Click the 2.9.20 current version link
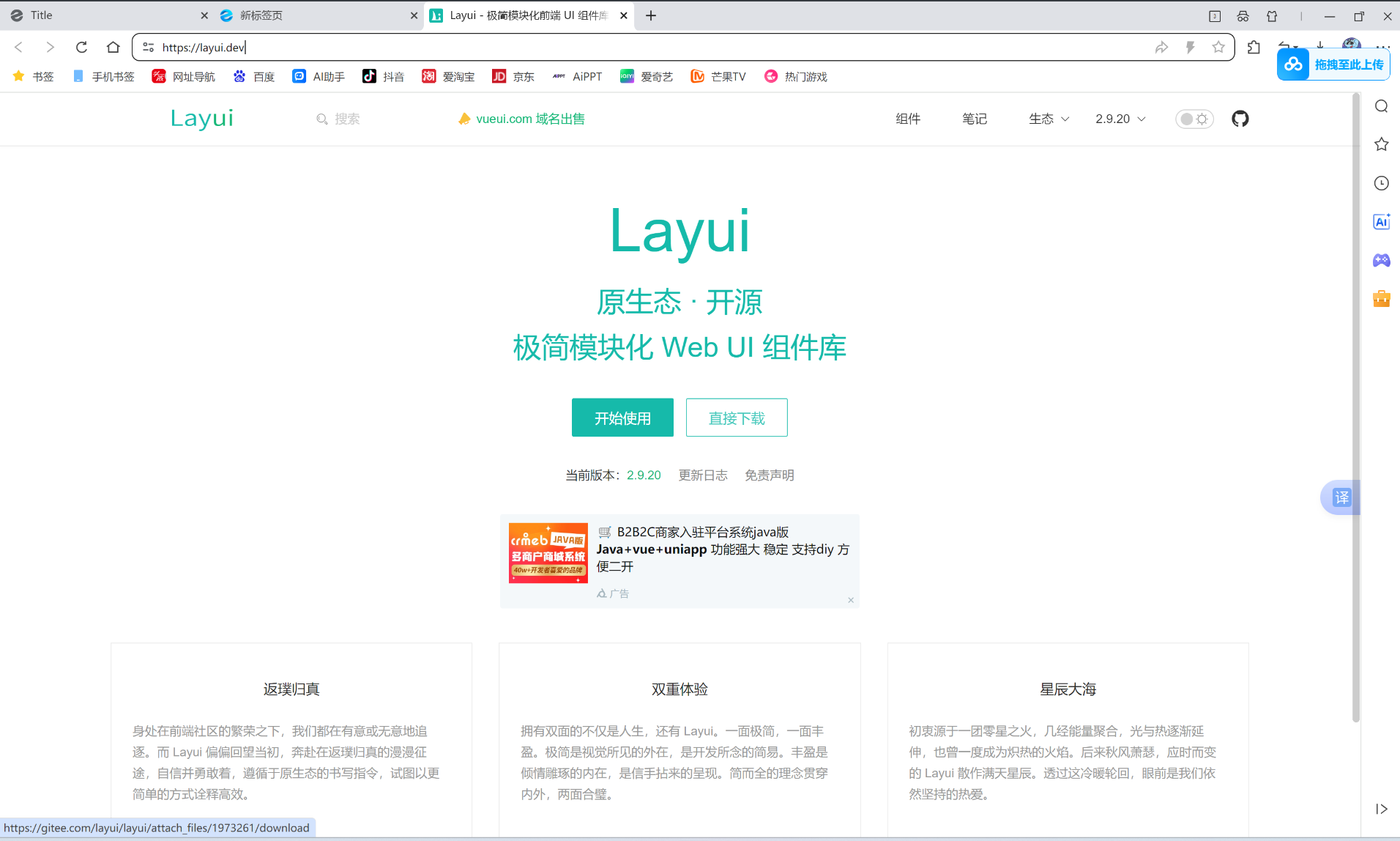The image size is (1400, 841). [x=644, y=475]
